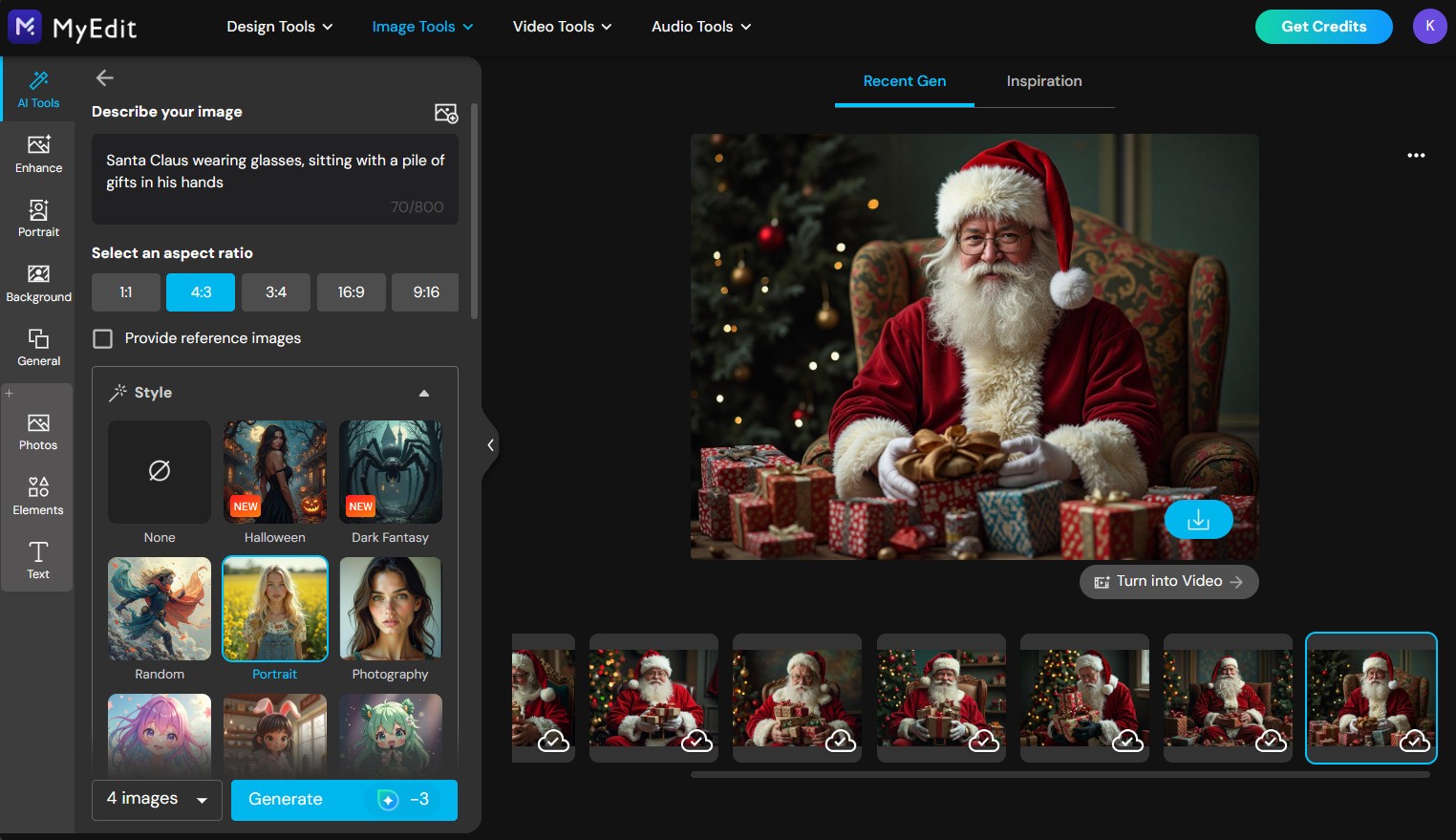Click Turn into Video button
The width and height of the screenshot is (1456, 840).
[x=1168, y=581]
